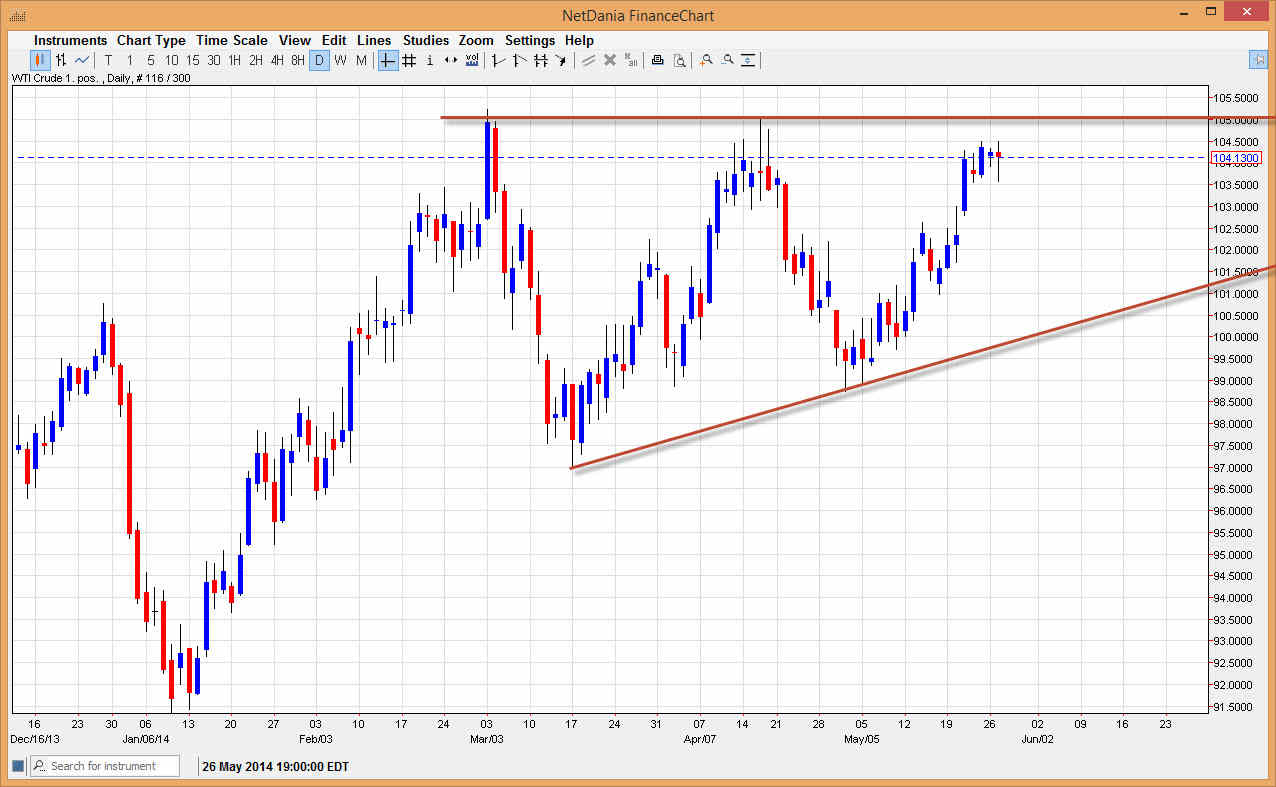
Task: Print the chart using printer icon
Action: [657, 60]
